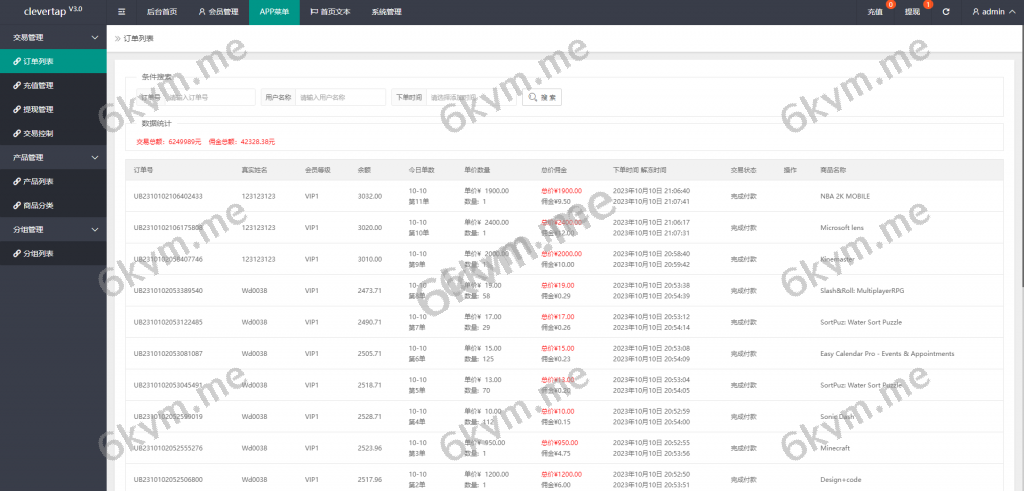Click the magnifier icon in 搜索 button

pos(533,97)
